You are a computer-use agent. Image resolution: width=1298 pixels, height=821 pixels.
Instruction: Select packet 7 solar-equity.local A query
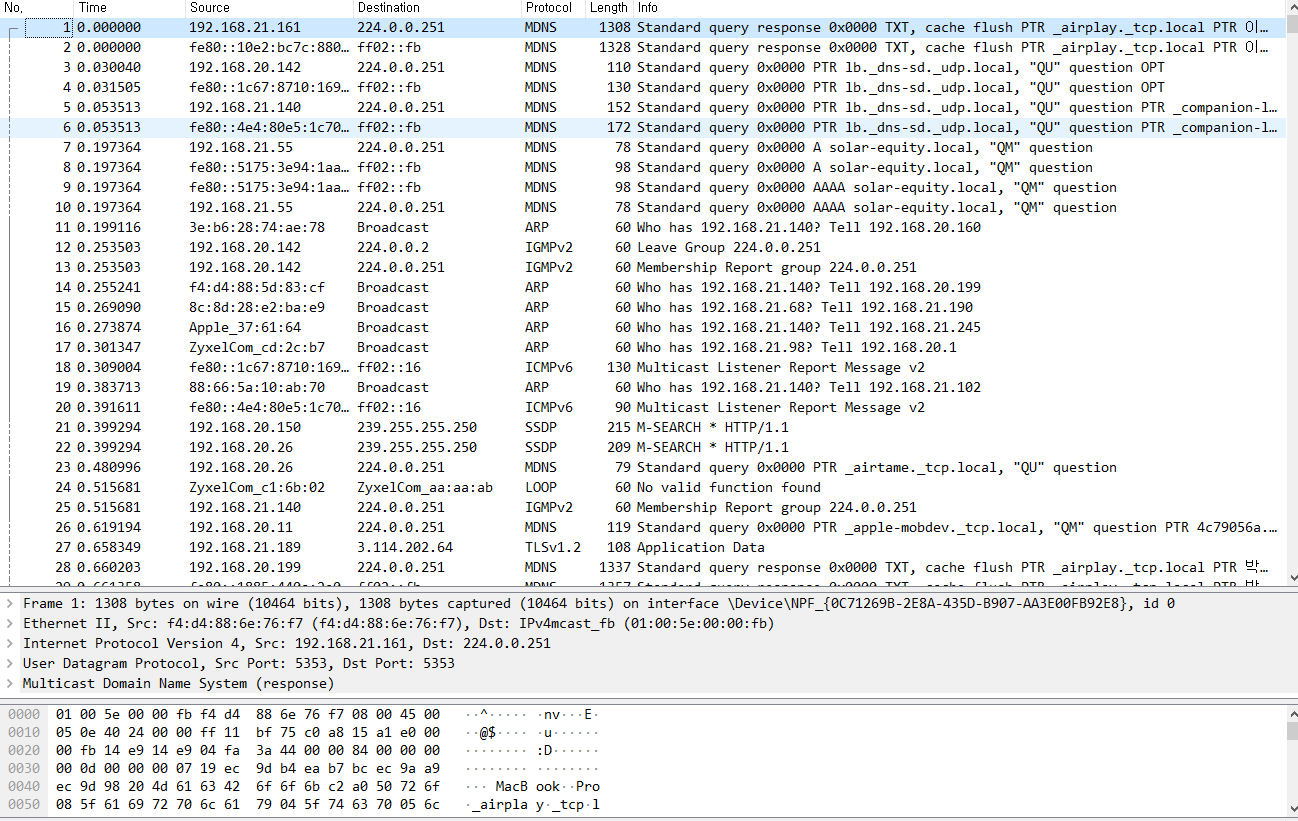[643, 147]
